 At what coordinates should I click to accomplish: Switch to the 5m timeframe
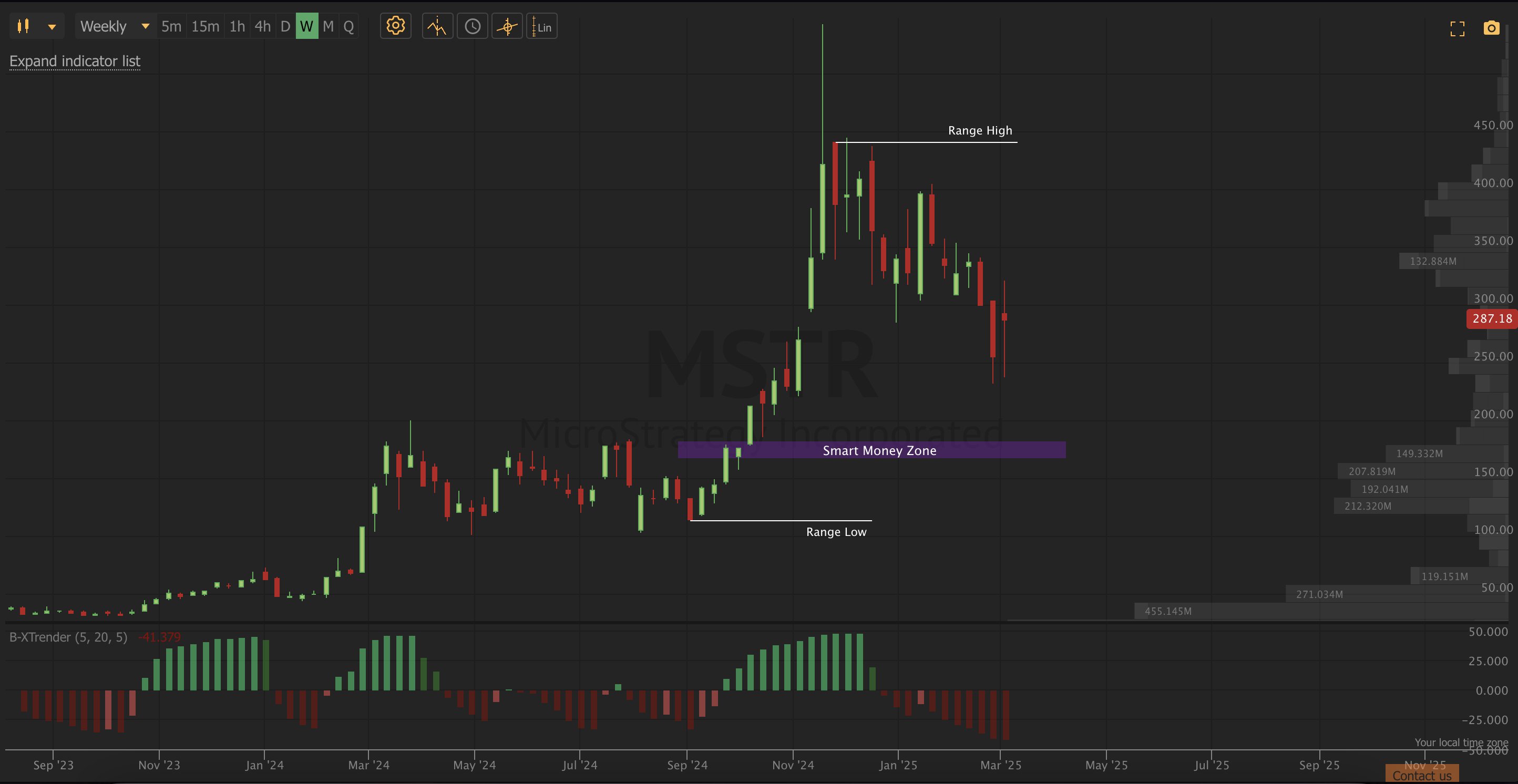point(171,26)
